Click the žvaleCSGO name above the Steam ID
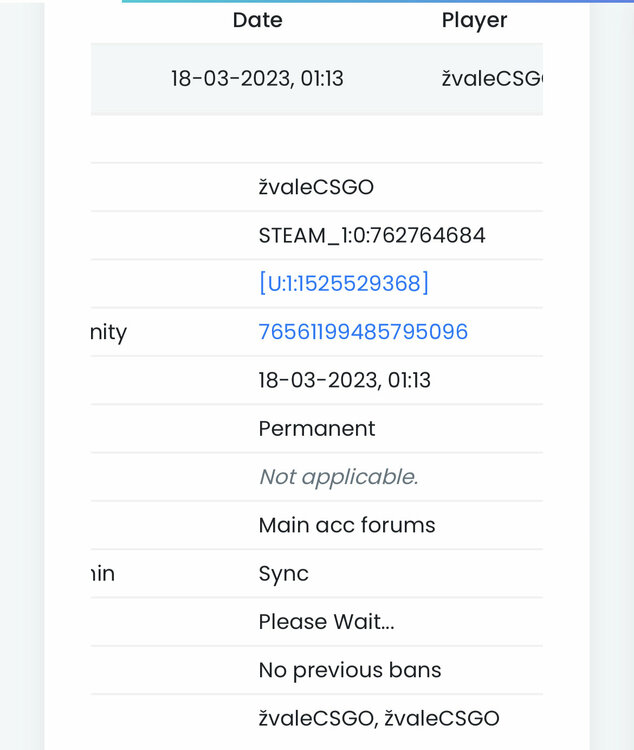Image resolution: width=634 pixels, height=750 pixels. coord(316,187)
